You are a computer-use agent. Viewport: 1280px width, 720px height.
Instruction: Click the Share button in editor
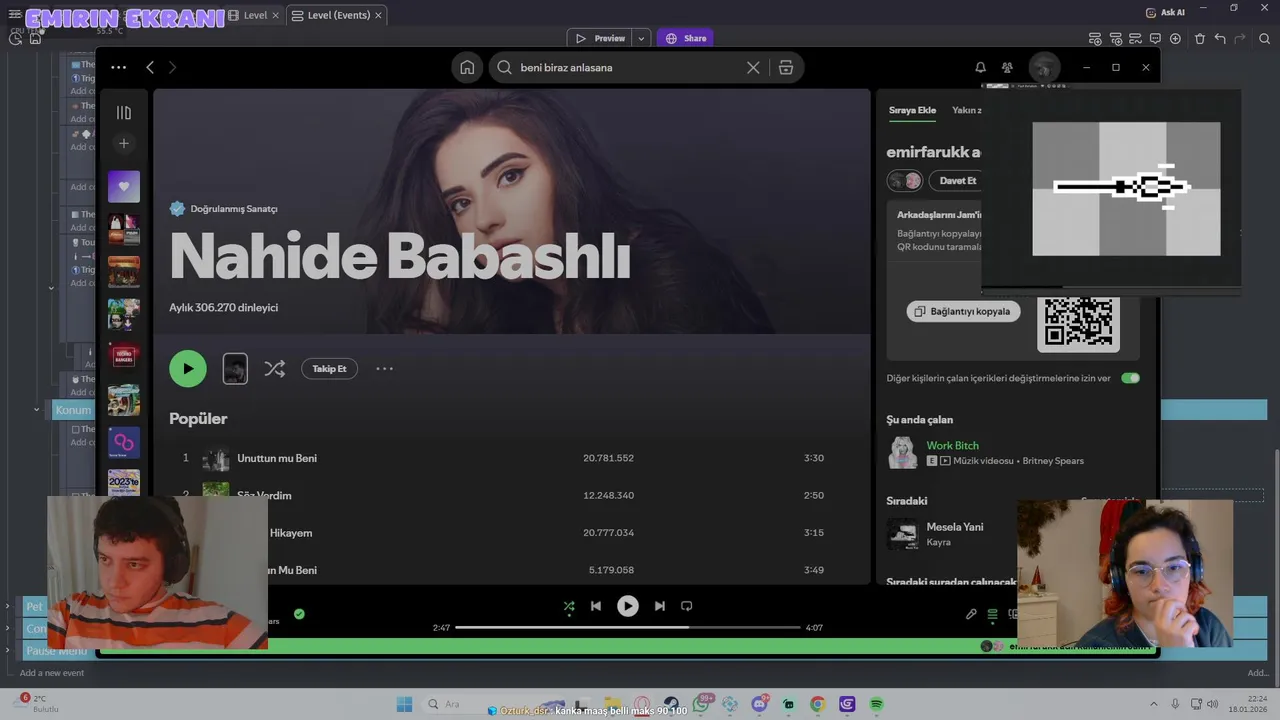(x=686, y=38)
